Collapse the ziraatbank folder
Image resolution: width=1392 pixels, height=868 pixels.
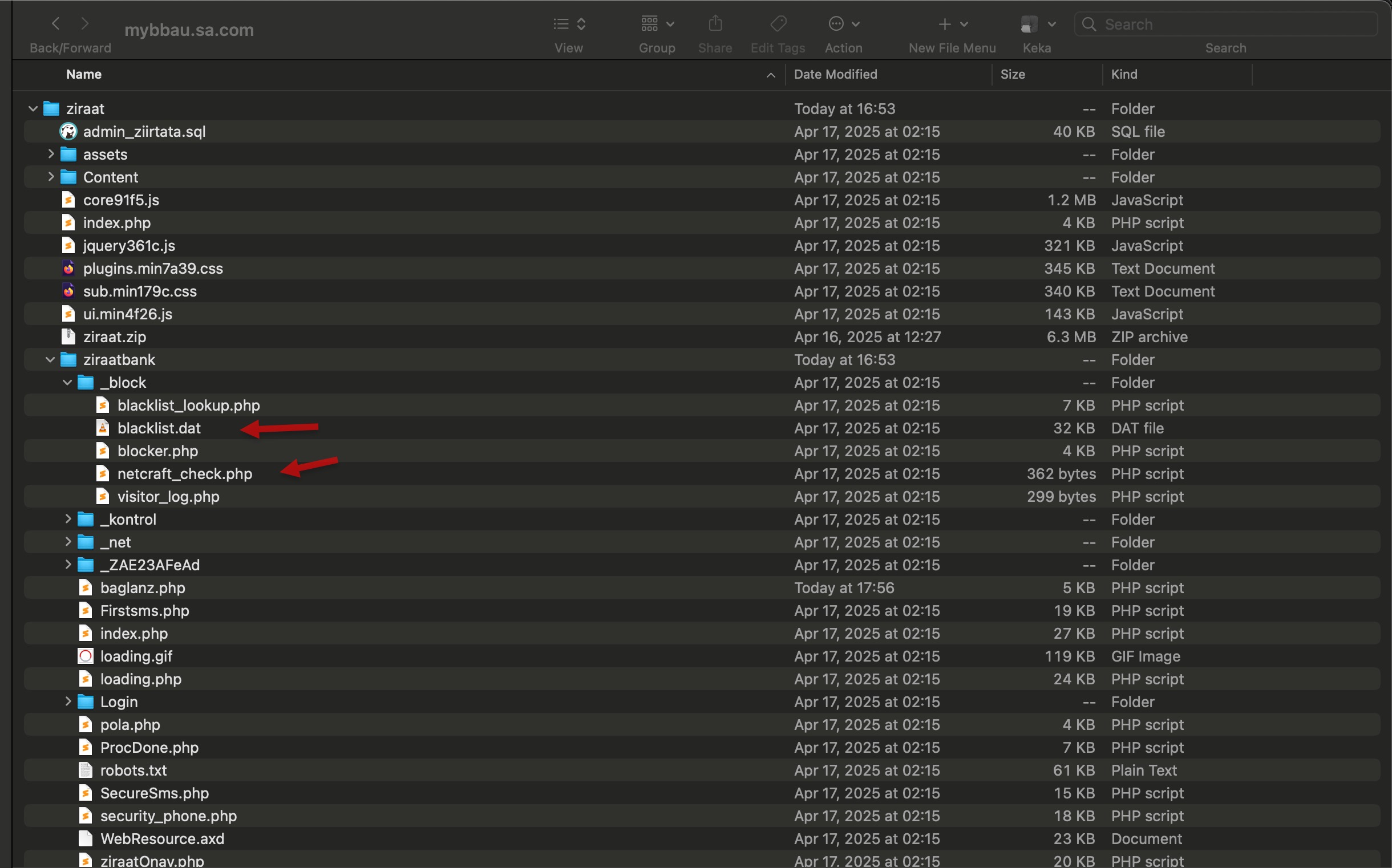tap(50, 359)
